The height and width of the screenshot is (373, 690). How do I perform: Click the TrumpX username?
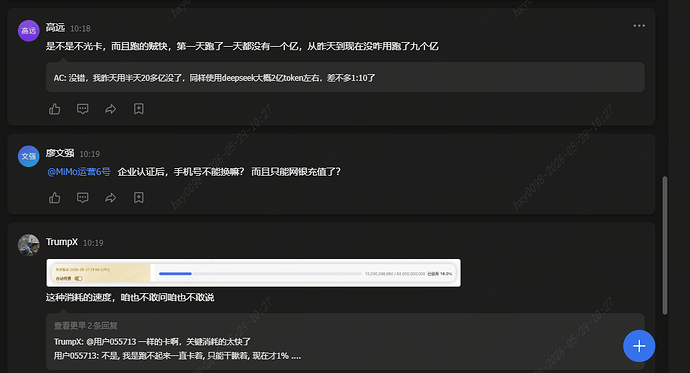click(62, 242)
